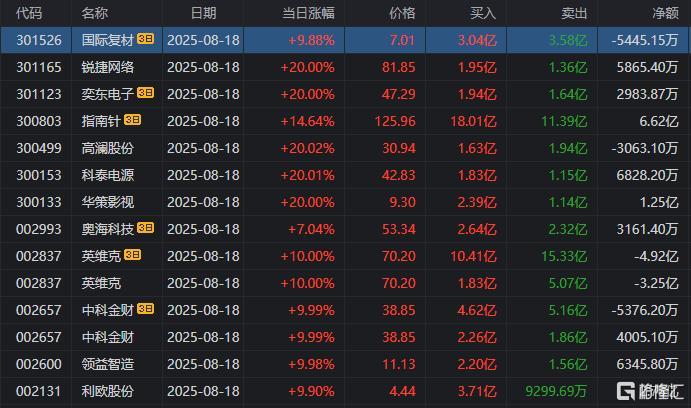Open stock 锐捷网络 from the name column
691x408 pixels.
pyautogui.click(x=108, y=67)
